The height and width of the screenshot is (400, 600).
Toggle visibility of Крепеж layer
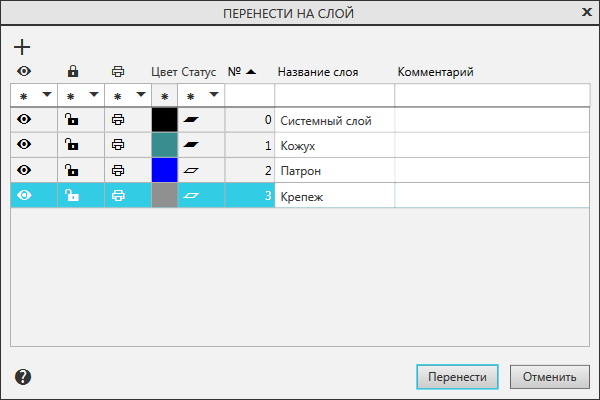[x=24, y=196]
